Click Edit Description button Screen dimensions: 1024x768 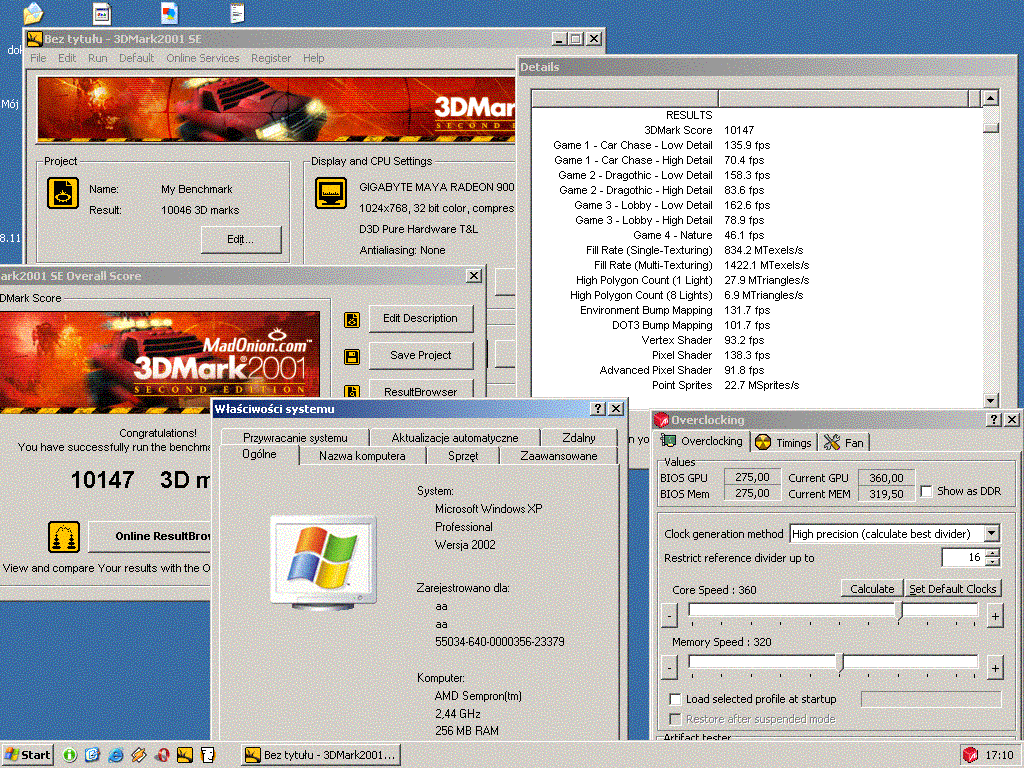click(x=421, y=318)
